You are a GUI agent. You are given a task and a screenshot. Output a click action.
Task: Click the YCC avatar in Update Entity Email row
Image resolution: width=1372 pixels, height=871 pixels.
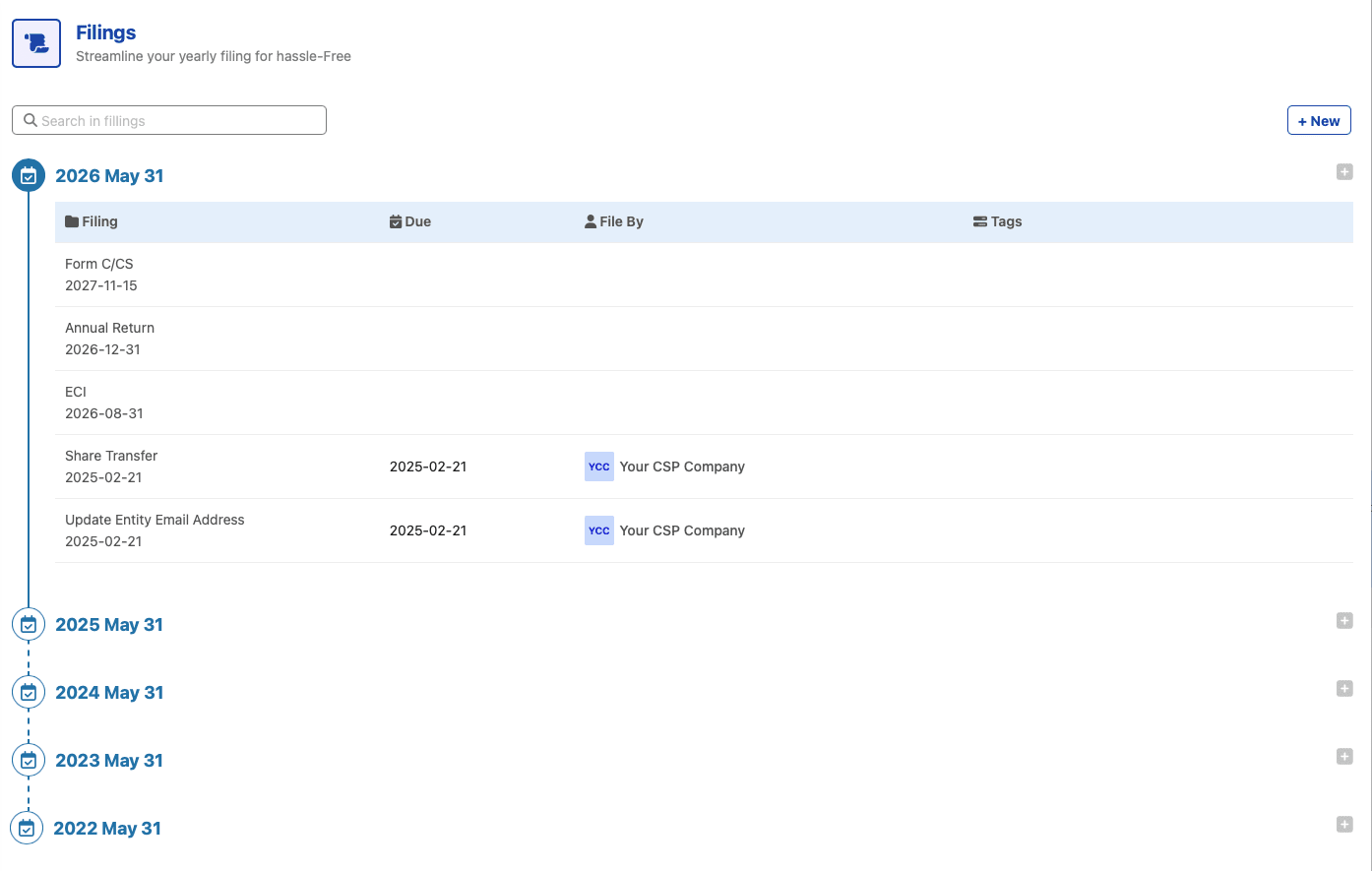(598, 530)
